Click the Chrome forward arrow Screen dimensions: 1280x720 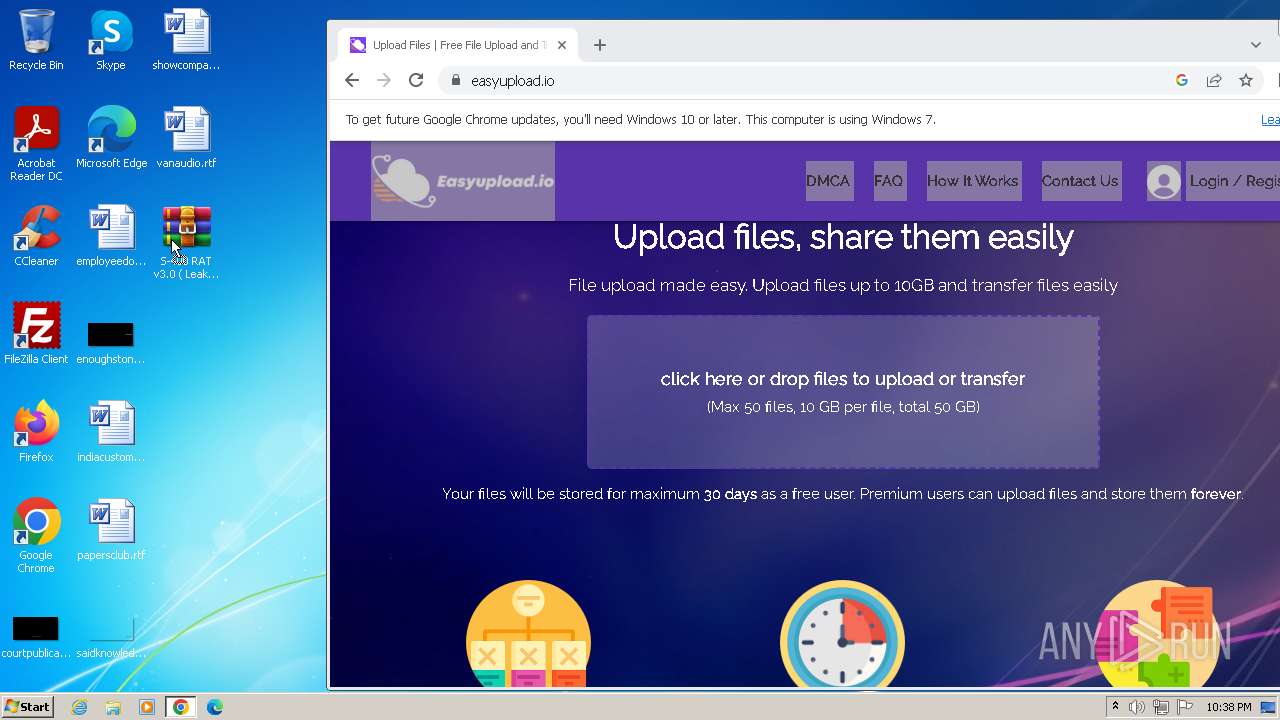[x=383, y=81]
